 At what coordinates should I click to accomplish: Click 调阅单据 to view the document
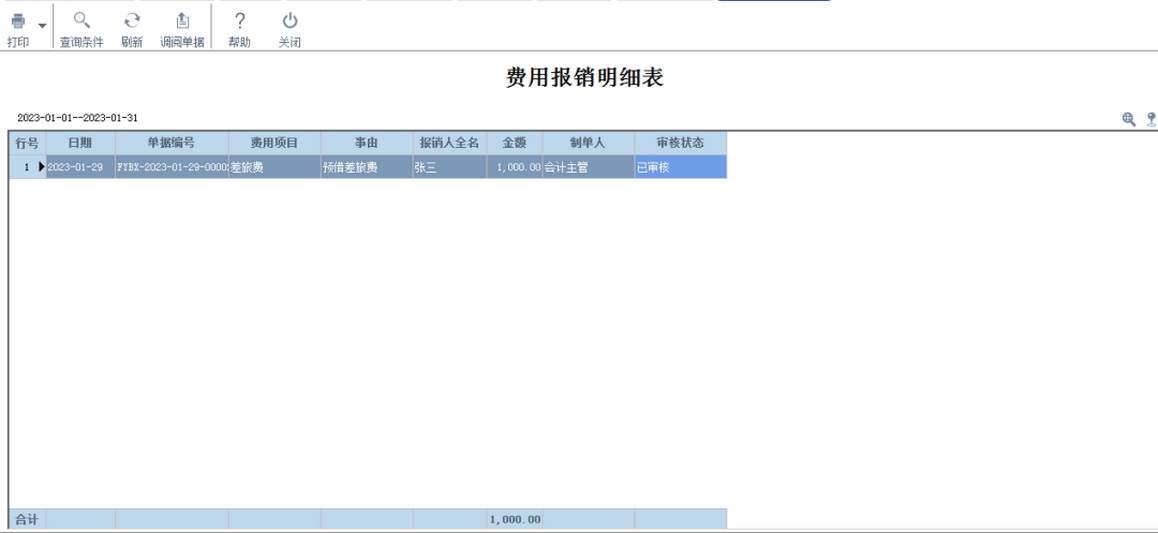pos(182,29)
